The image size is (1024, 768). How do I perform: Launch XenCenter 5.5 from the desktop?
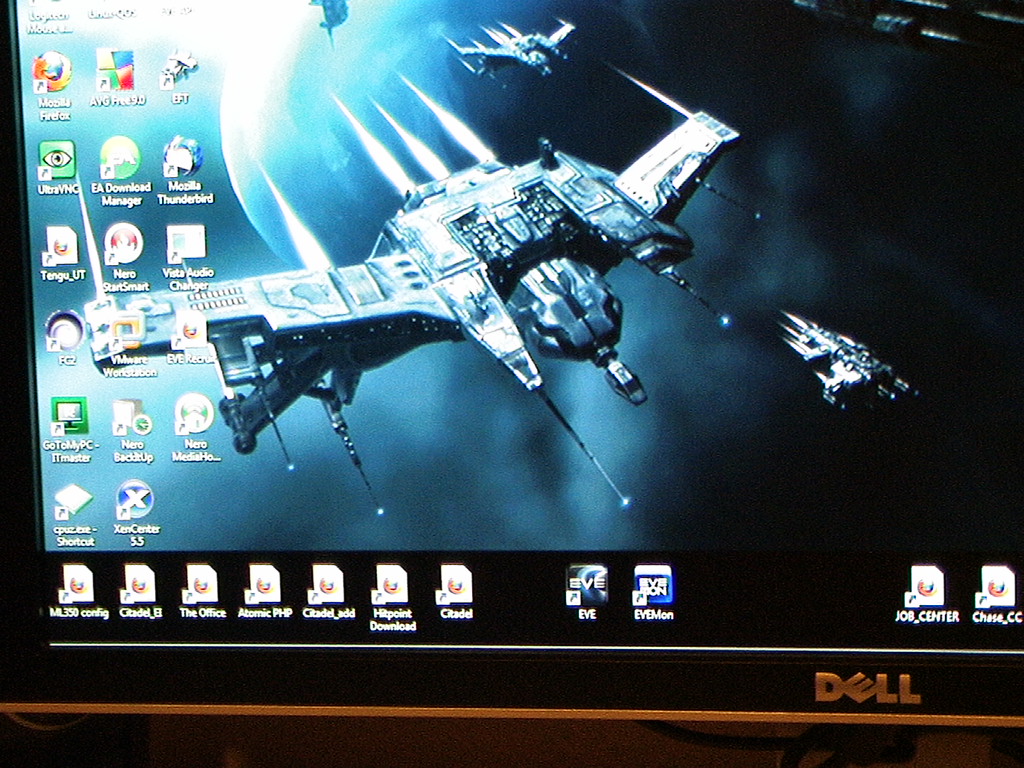pyautogui.click(x=136, y=513)
